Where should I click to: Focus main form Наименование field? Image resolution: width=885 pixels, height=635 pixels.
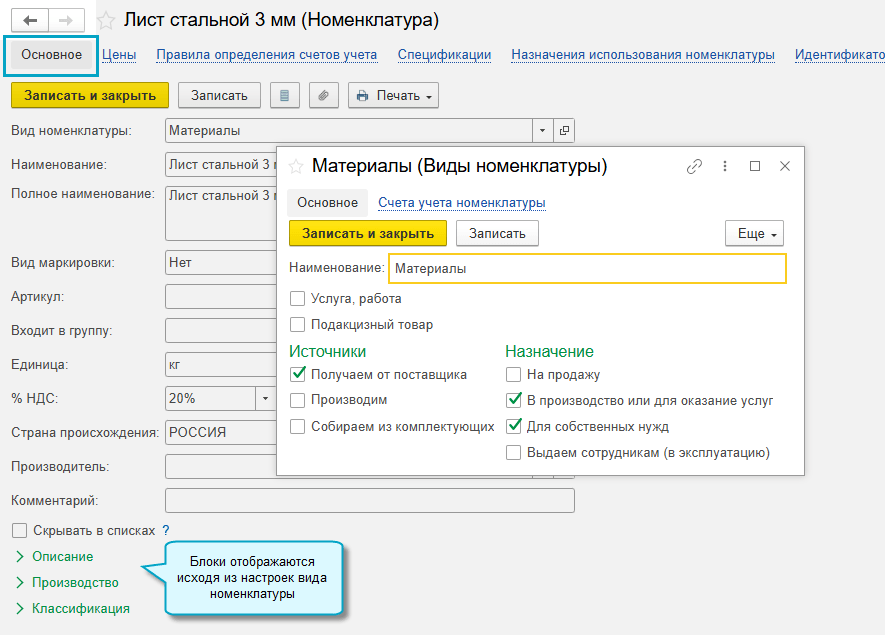[x=221, y=165]
